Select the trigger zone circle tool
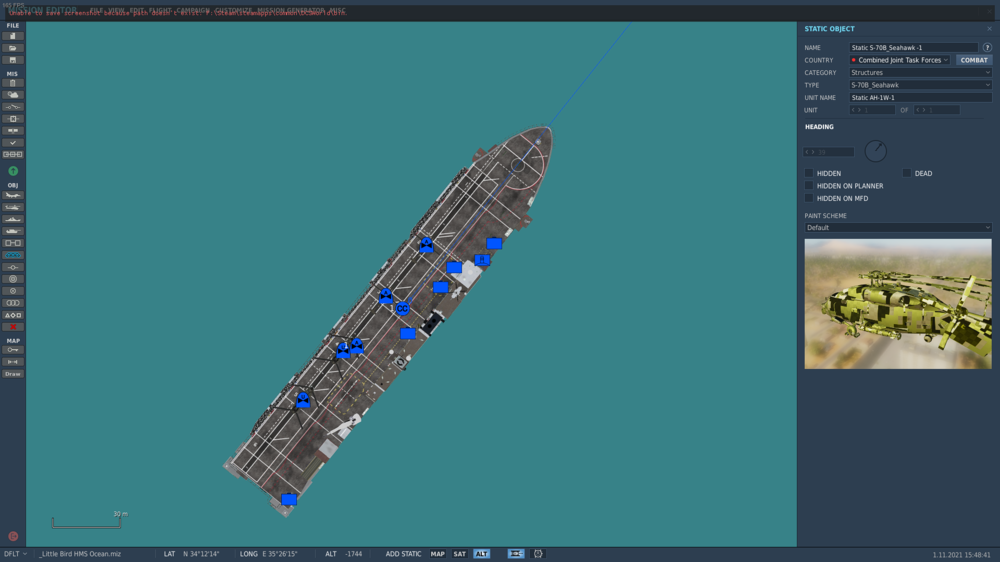Viewport: 1000px width, 562px height. [x=13, y=279]
